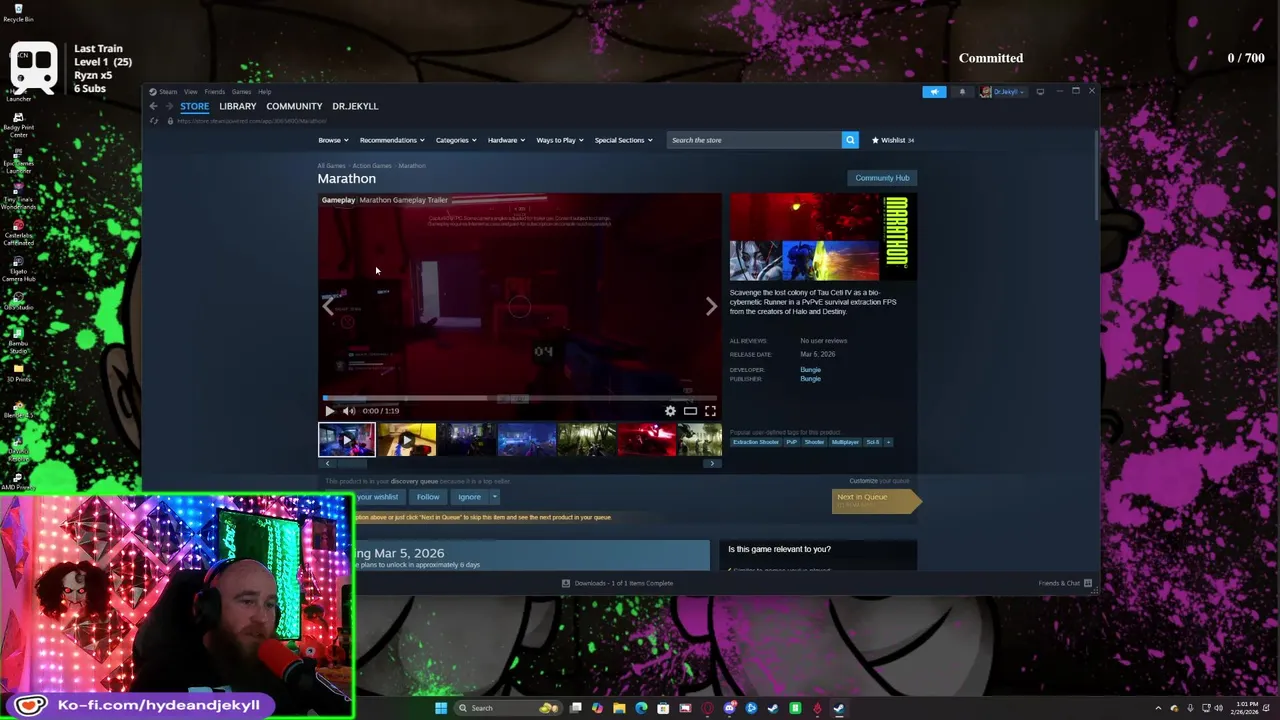Show previous media with left arrow

click(x=328, y=307)
